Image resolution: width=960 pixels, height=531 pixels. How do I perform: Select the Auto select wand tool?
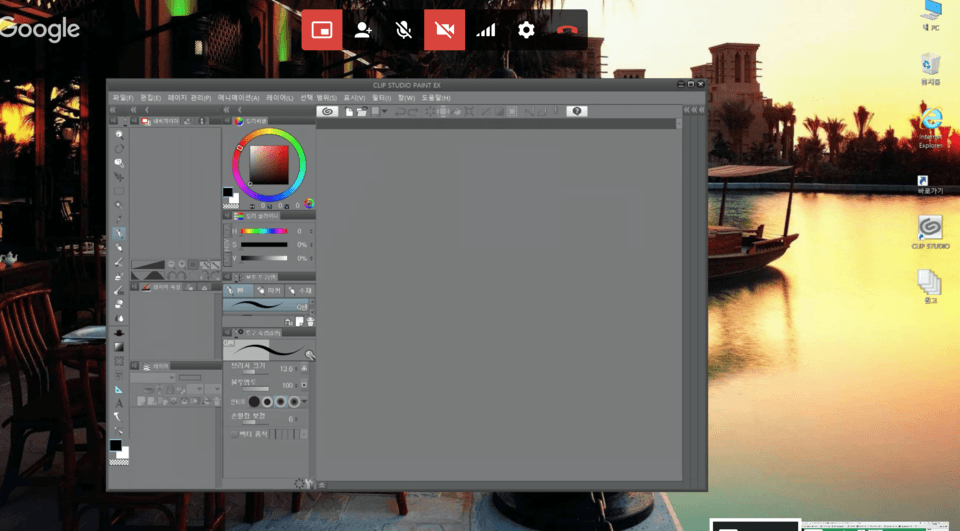119,205
